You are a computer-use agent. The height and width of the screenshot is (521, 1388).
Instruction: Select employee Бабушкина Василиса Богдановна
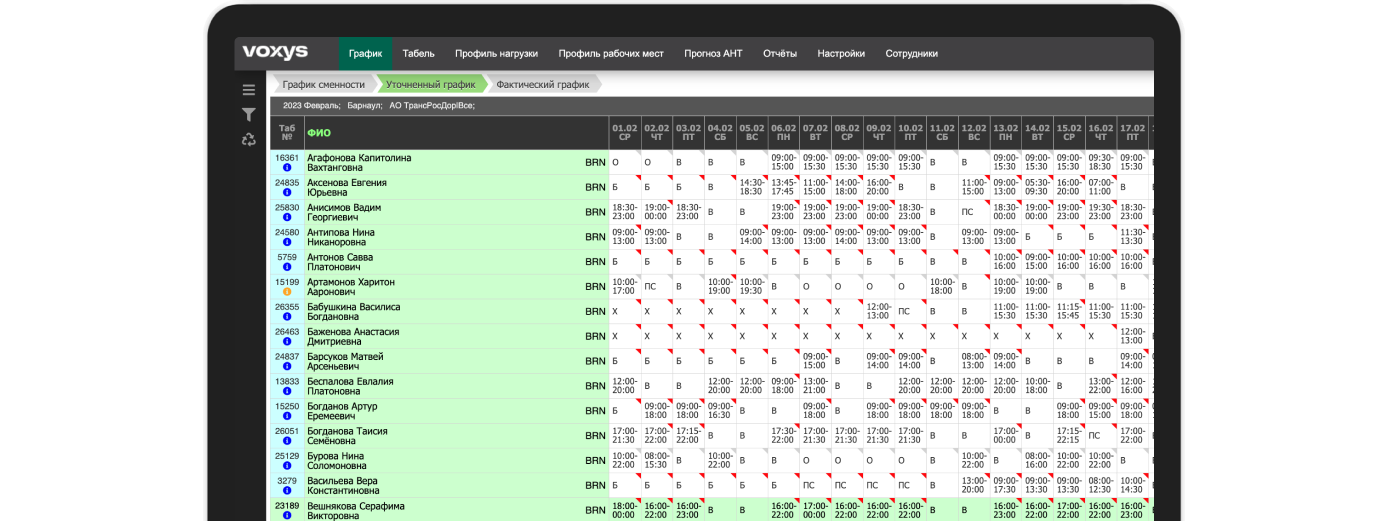coord(354,312)
